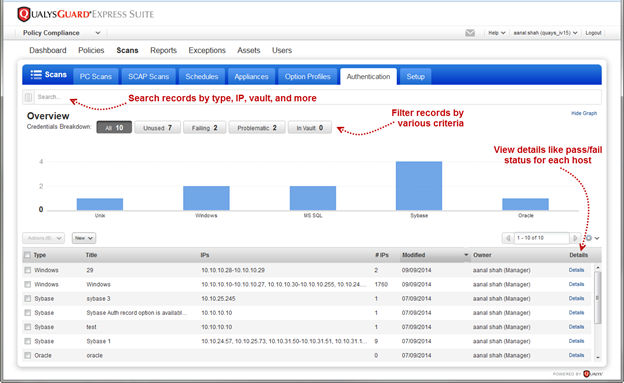Screen dimensions: 624x383
Task: Check the Sybase Auth record option row
Action: tap(27, 313)
